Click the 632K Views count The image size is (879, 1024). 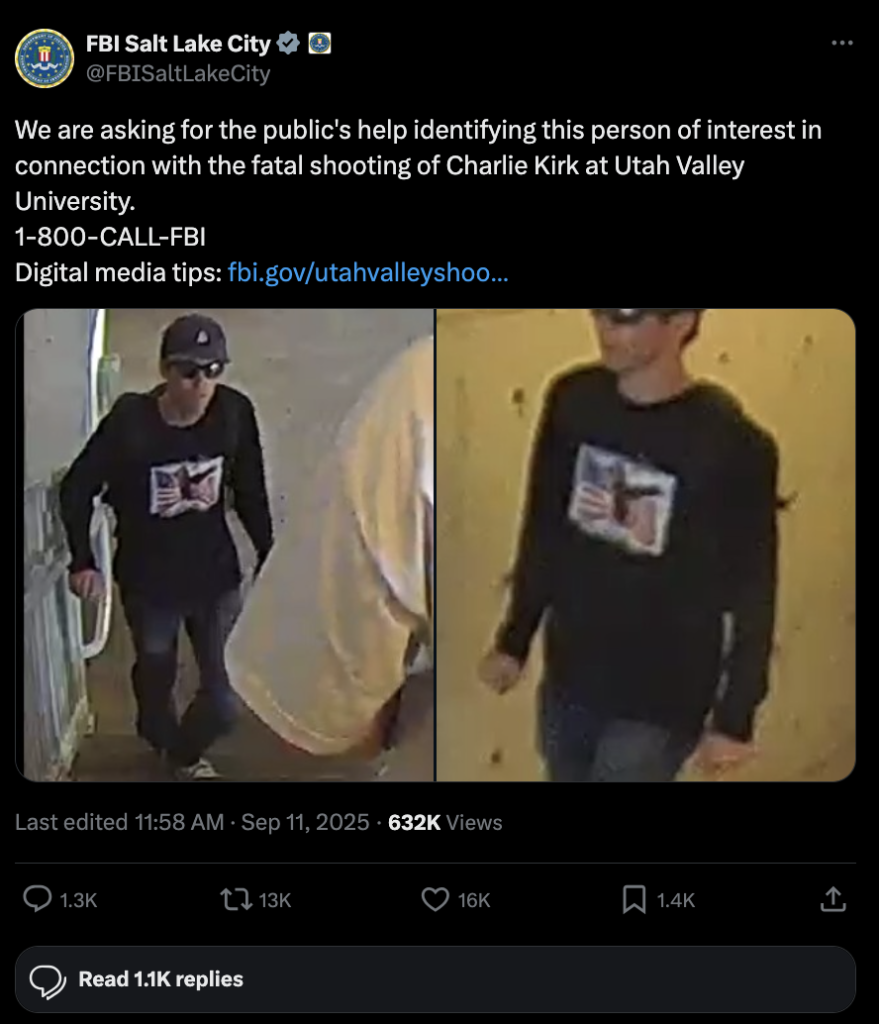pos(445,822)
